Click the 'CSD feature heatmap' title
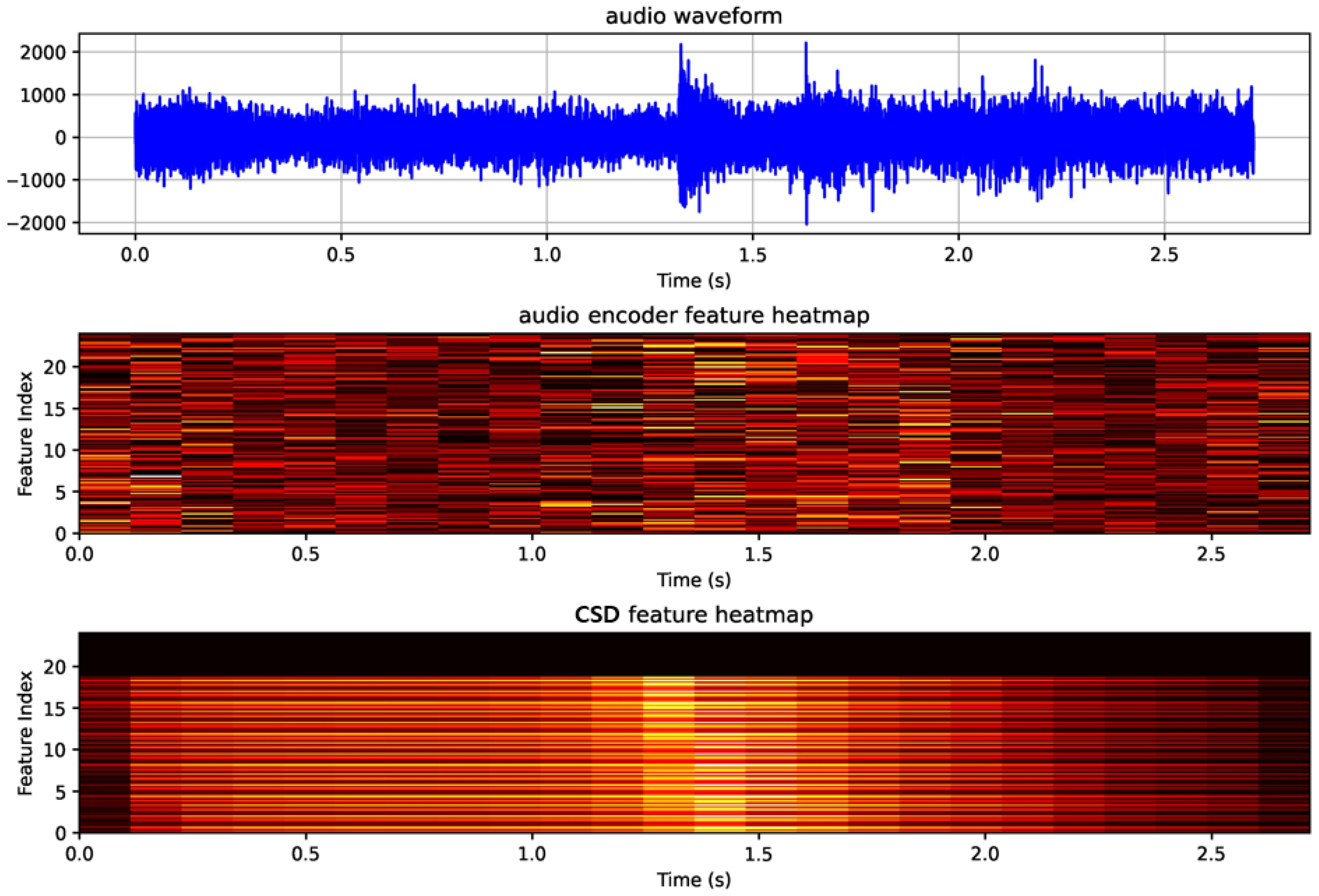1319x896 pixels. point(693,615)
